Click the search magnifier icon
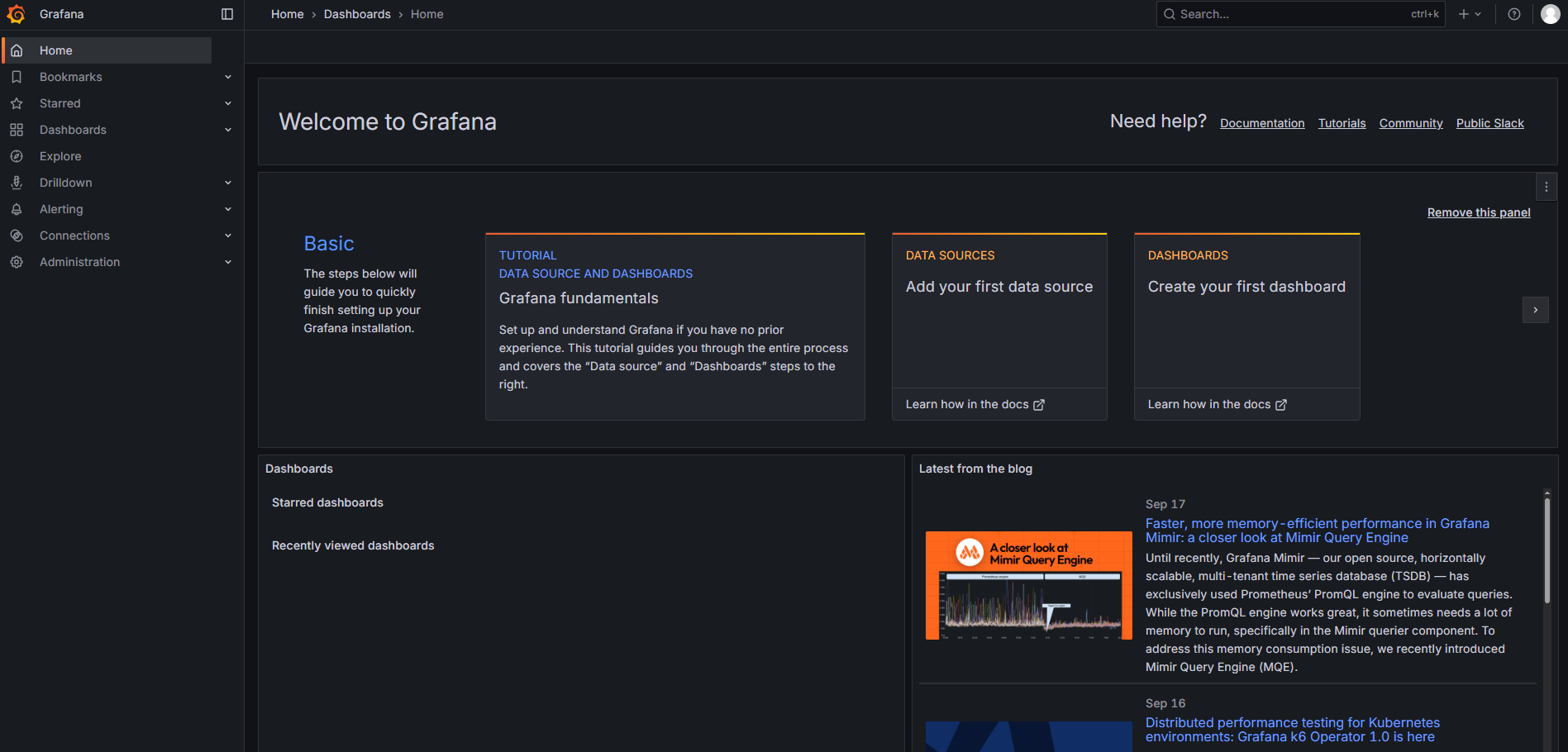The height and width of the screenshot is (752, 1568). click(1170, 14)
